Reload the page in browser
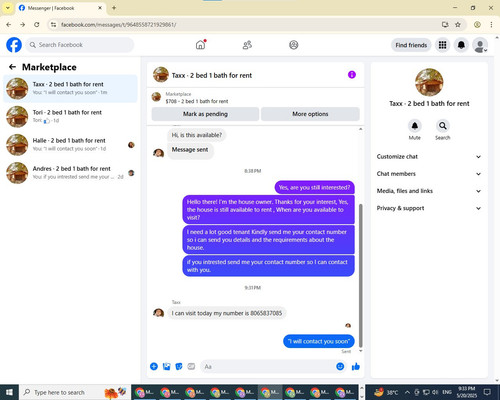This screenshot has height=400, width=500. point(37,25)
